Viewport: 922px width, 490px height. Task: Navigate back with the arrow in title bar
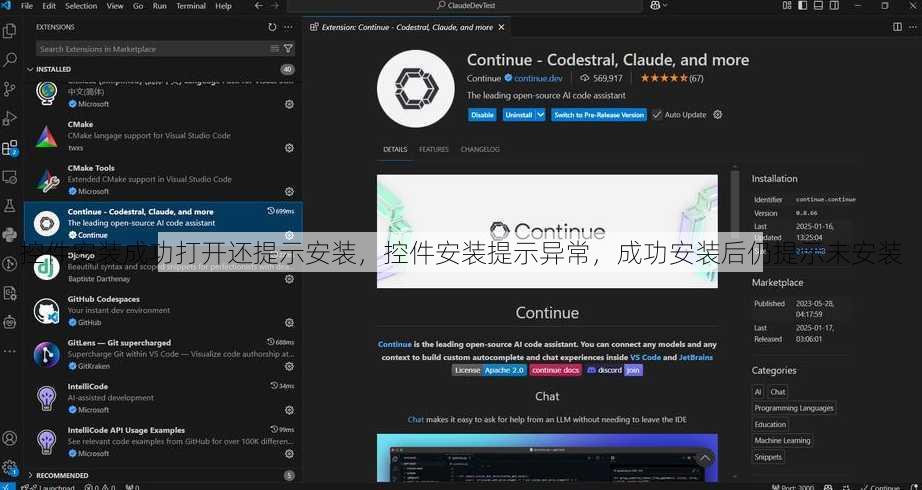259,5
